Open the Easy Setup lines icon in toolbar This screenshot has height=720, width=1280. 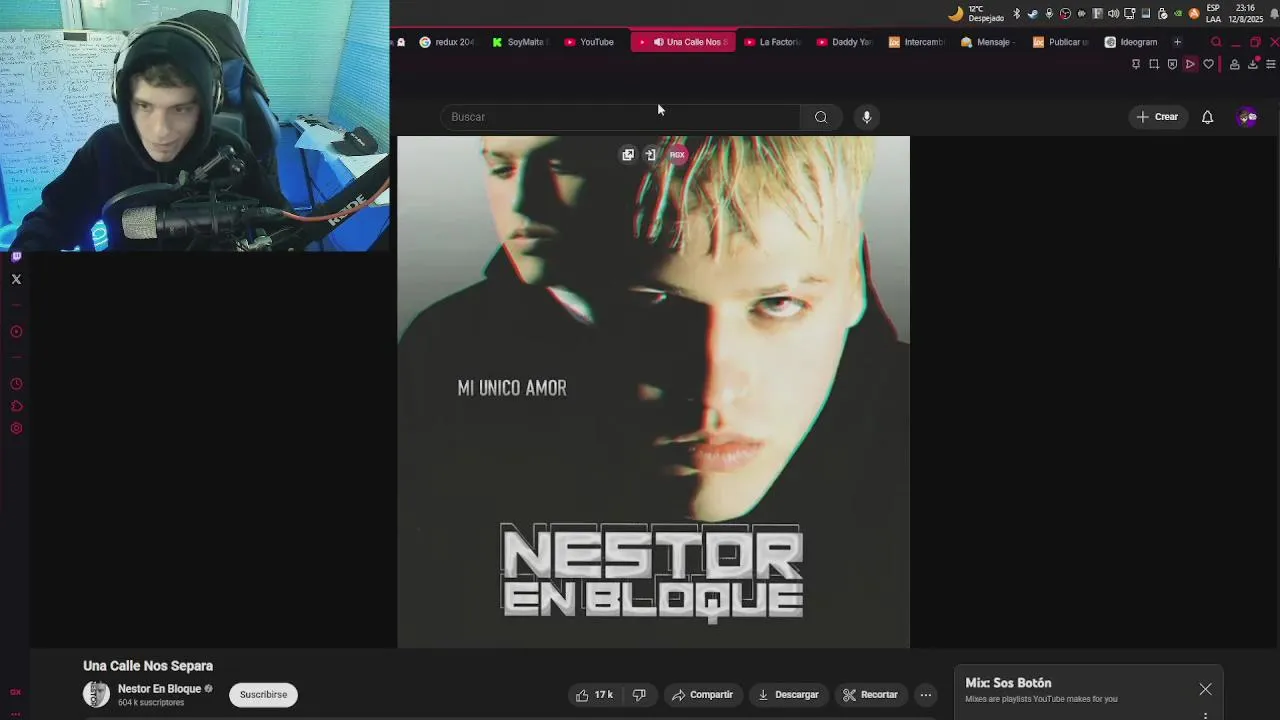coord(1271,64)
